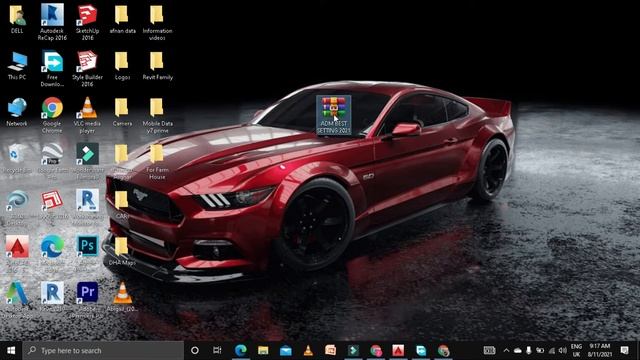Select the Network desktop icon
The image size is (640, 360).
[17, 112]
